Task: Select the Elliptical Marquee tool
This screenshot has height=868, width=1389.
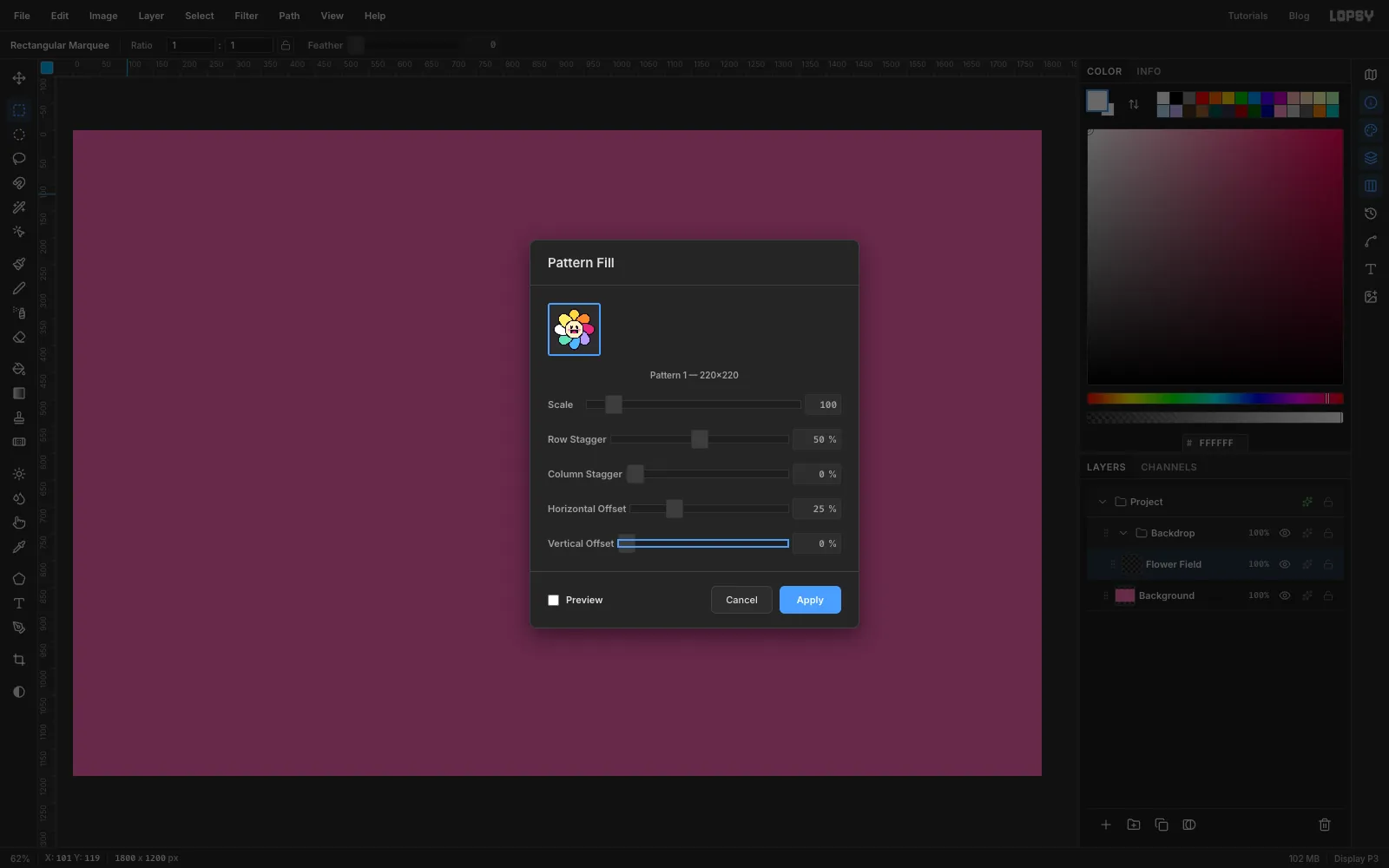Action: pyautogui.click(x=19, y=135)
